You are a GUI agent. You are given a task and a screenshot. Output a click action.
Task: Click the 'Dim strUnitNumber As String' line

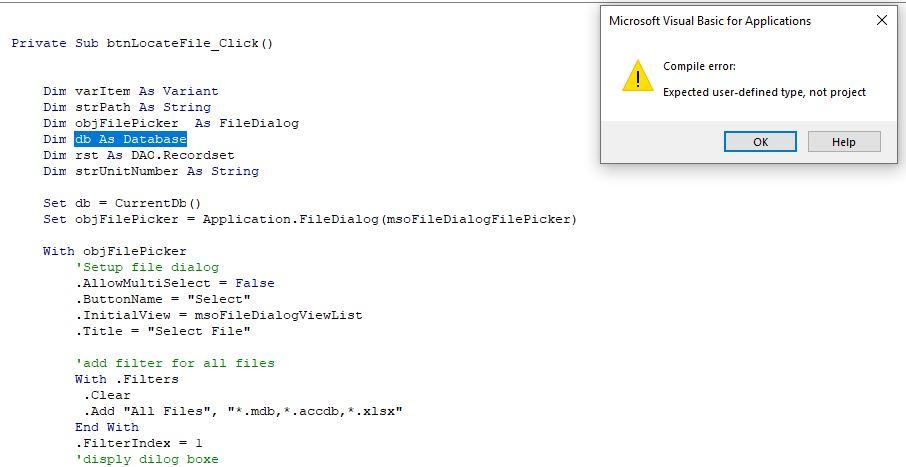[151, 172]
